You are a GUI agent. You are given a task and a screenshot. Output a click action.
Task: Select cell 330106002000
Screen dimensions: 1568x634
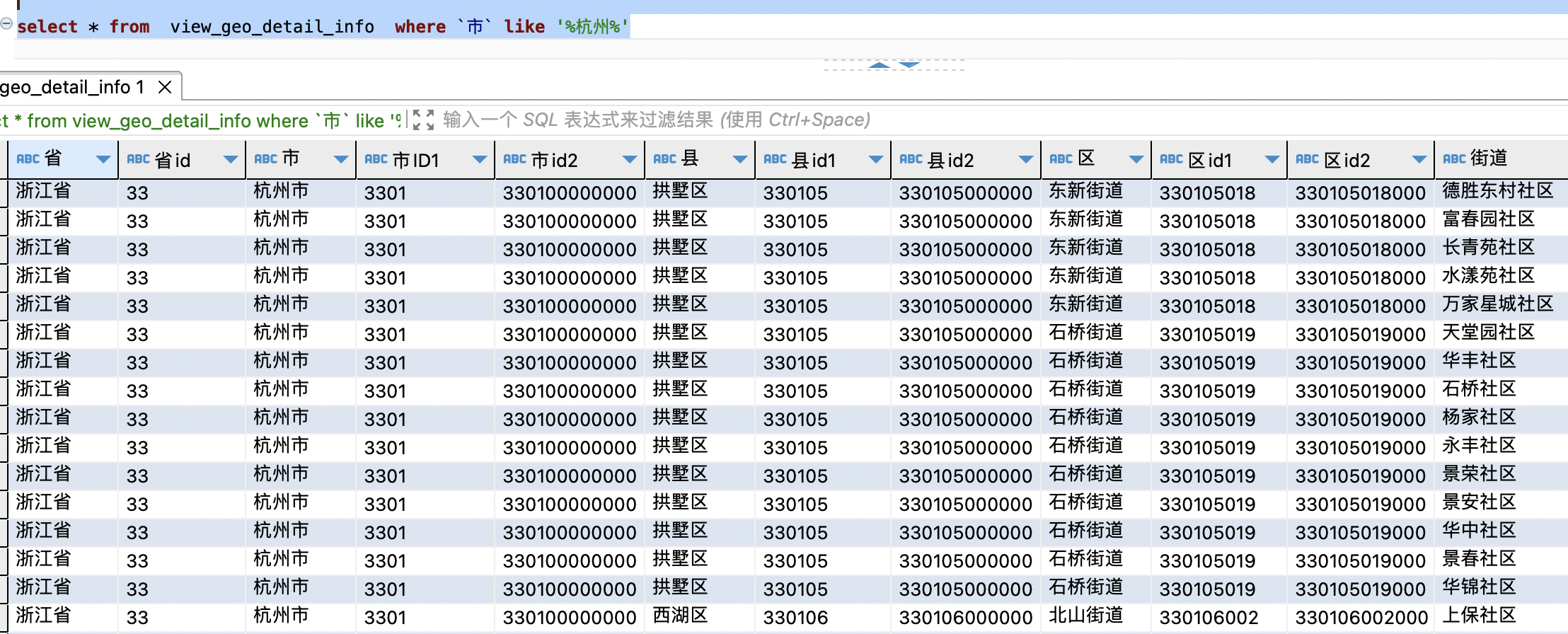pos(1362,618)
